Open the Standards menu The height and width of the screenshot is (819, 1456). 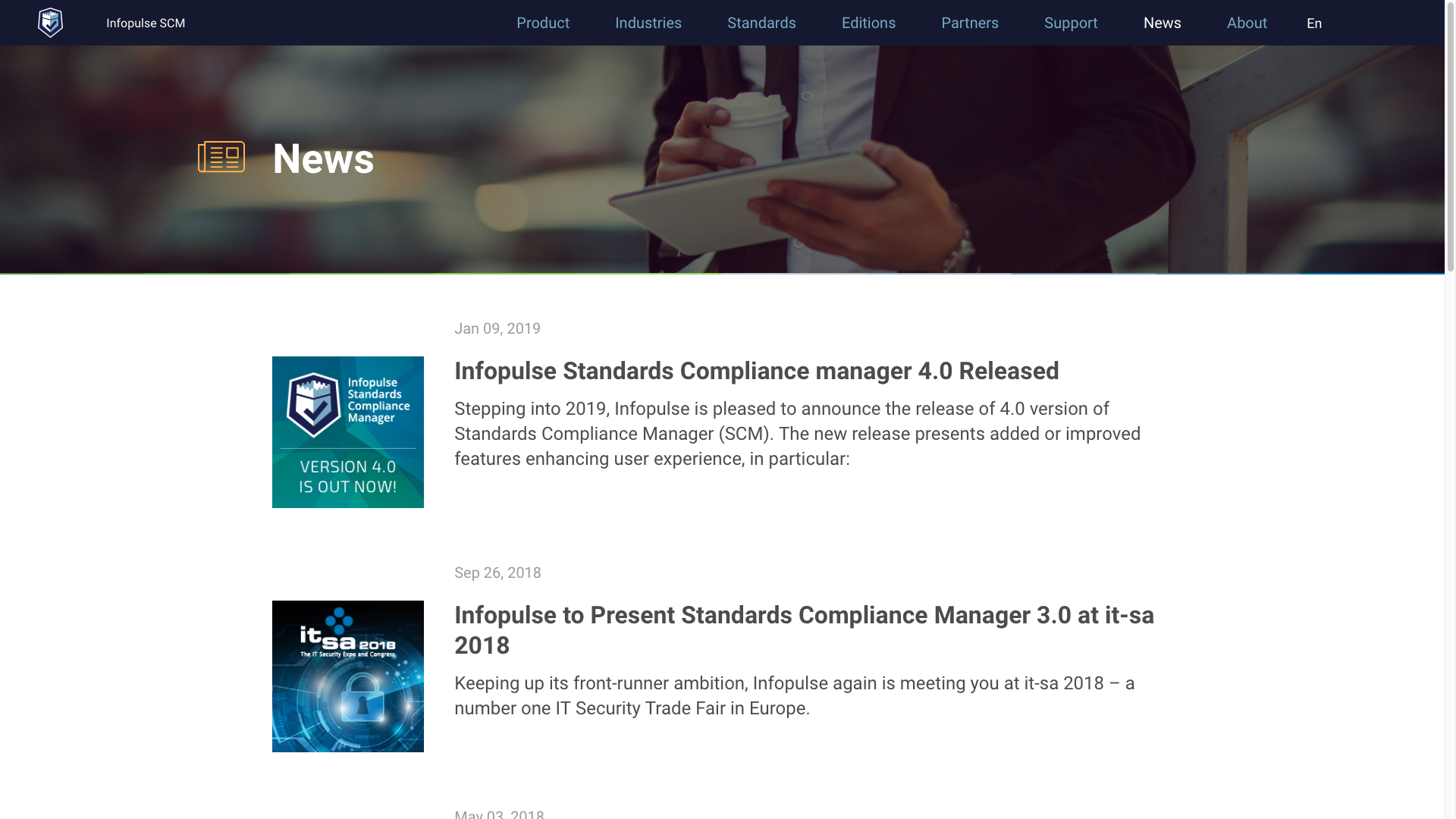[761, 23]
